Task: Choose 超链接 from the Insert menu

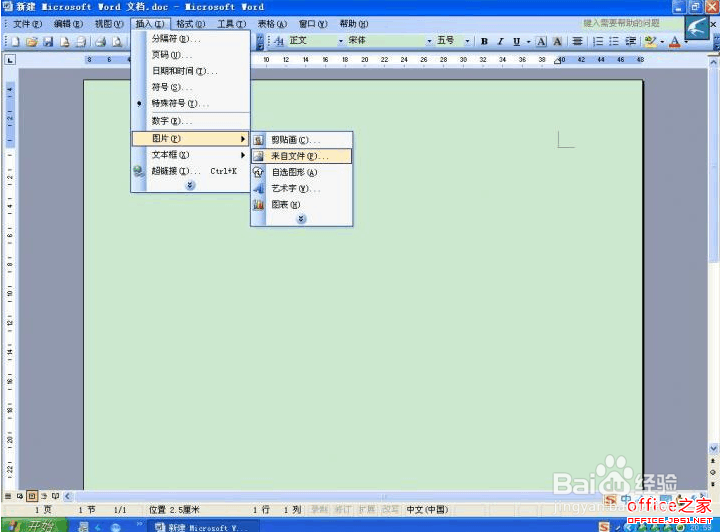Action: (191, 171)
